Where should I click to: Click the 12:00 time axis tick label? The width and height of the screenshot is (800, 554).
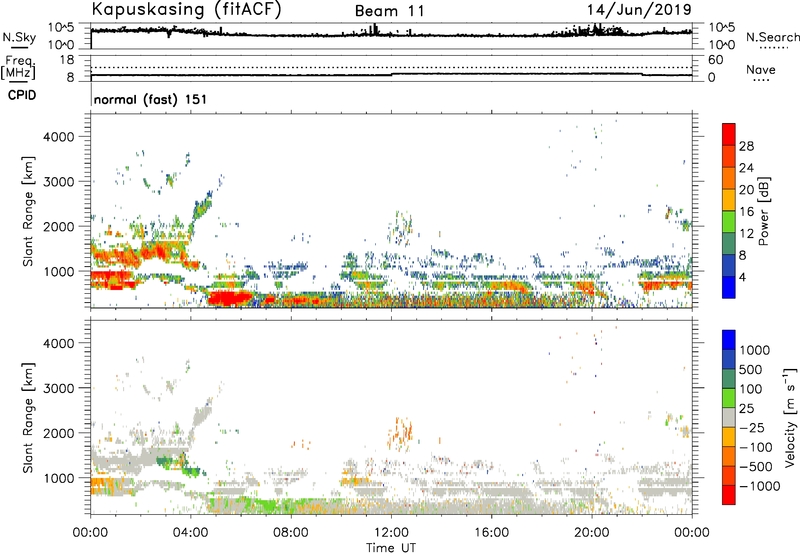[391, 533]
